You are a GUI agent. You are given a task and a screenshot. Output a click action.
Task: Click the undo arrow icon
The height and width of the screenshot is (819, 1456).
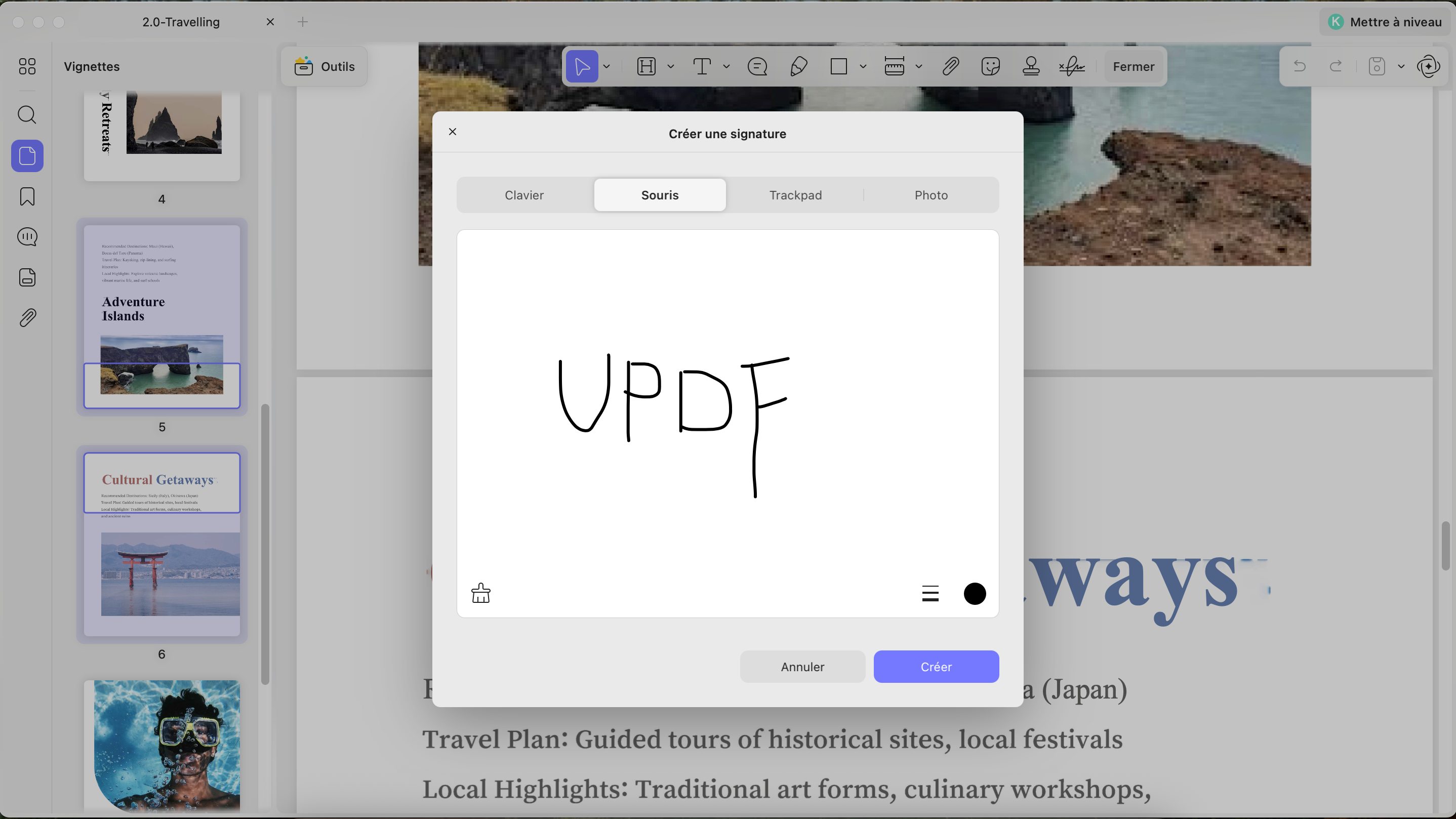pyautogui.click(x=1300, y=66)
